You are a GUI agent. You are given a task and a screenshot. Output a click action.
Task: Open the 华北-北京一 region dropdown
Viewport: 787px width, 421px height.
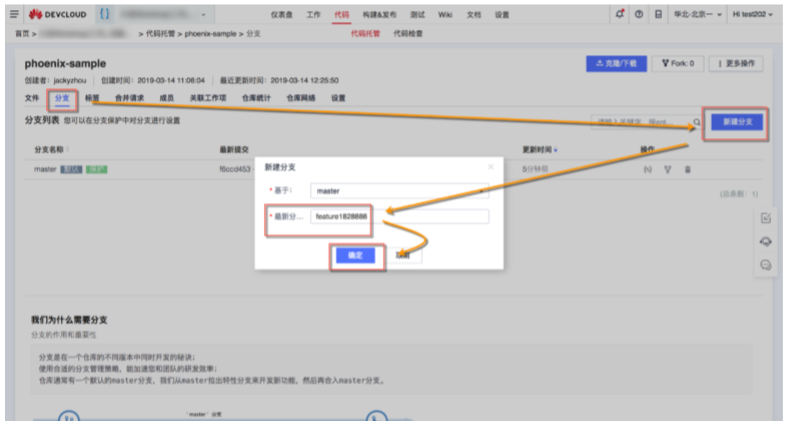click(x=698, y=14)
